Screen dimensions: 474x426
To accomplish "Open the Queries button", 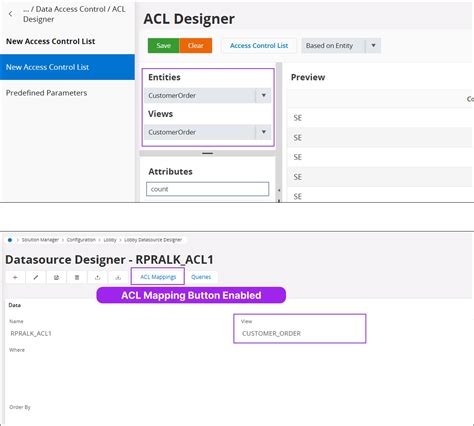I will pyautogui.click(x=201, y=277).
